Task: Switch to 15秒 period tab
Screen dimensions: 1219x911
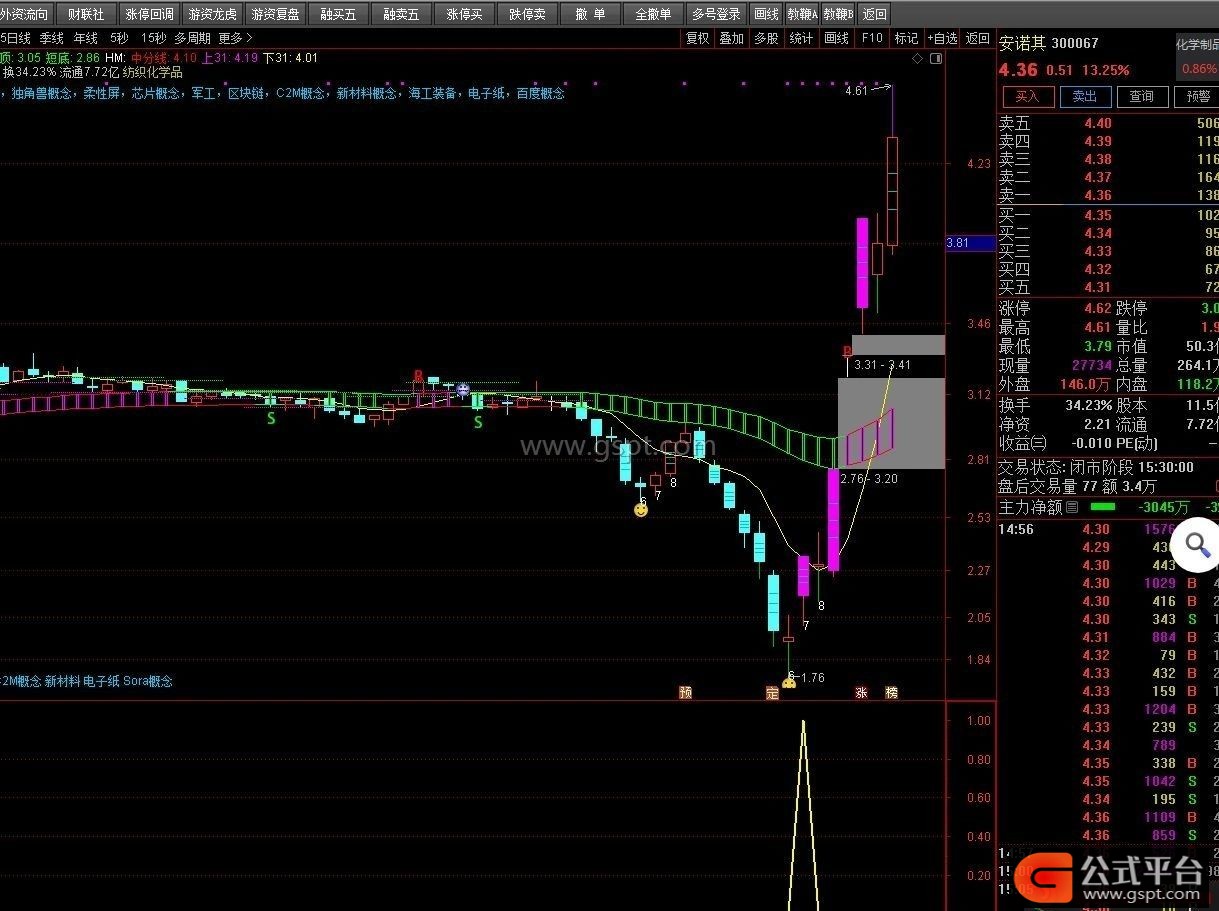Action: tap(153, 38)
